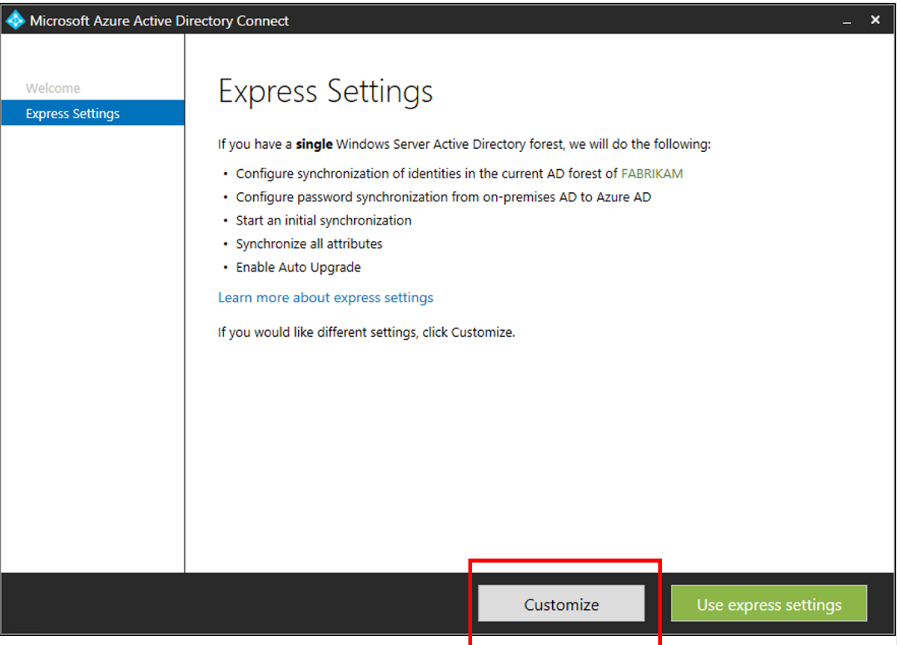Viewport: 902px width, 645px height.
Task: Click 'If you would like different settings' text
Action: pyautogui.click(x=366, y=333)
